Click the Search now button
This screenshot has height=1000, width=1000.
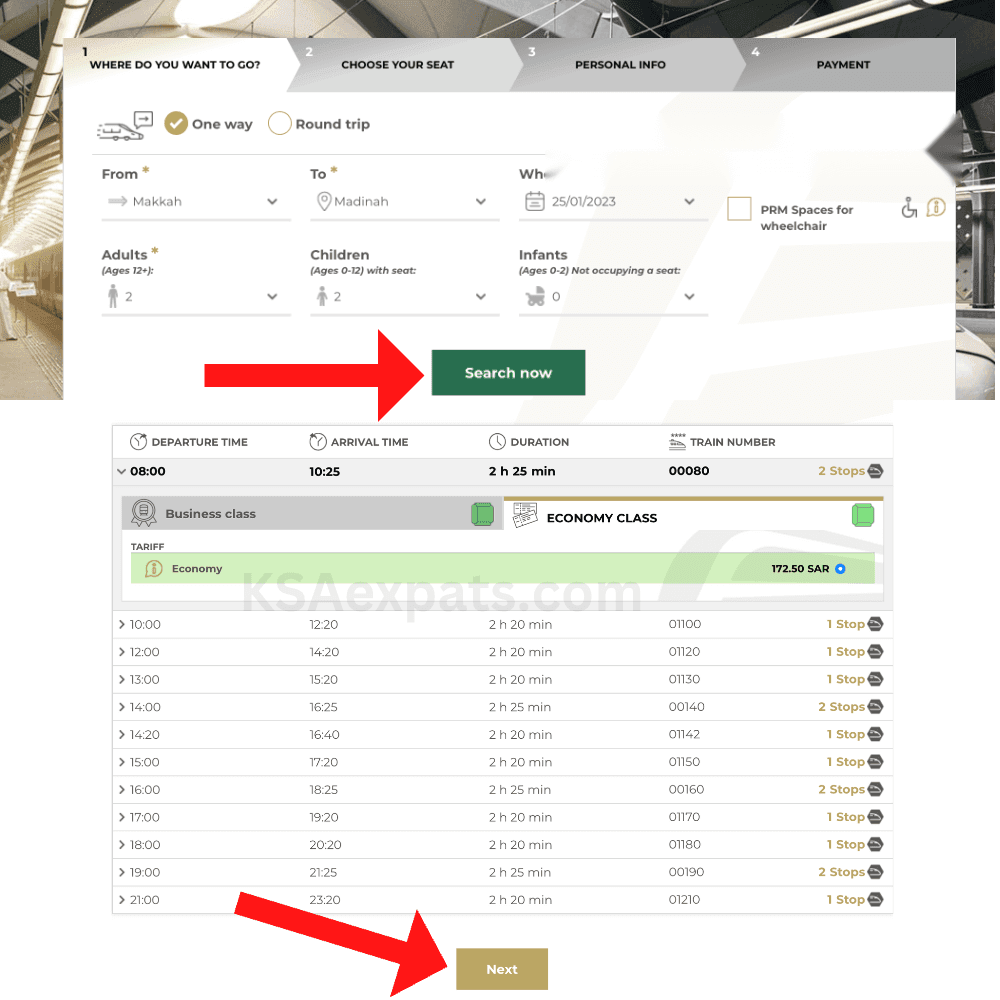(508, 372)
